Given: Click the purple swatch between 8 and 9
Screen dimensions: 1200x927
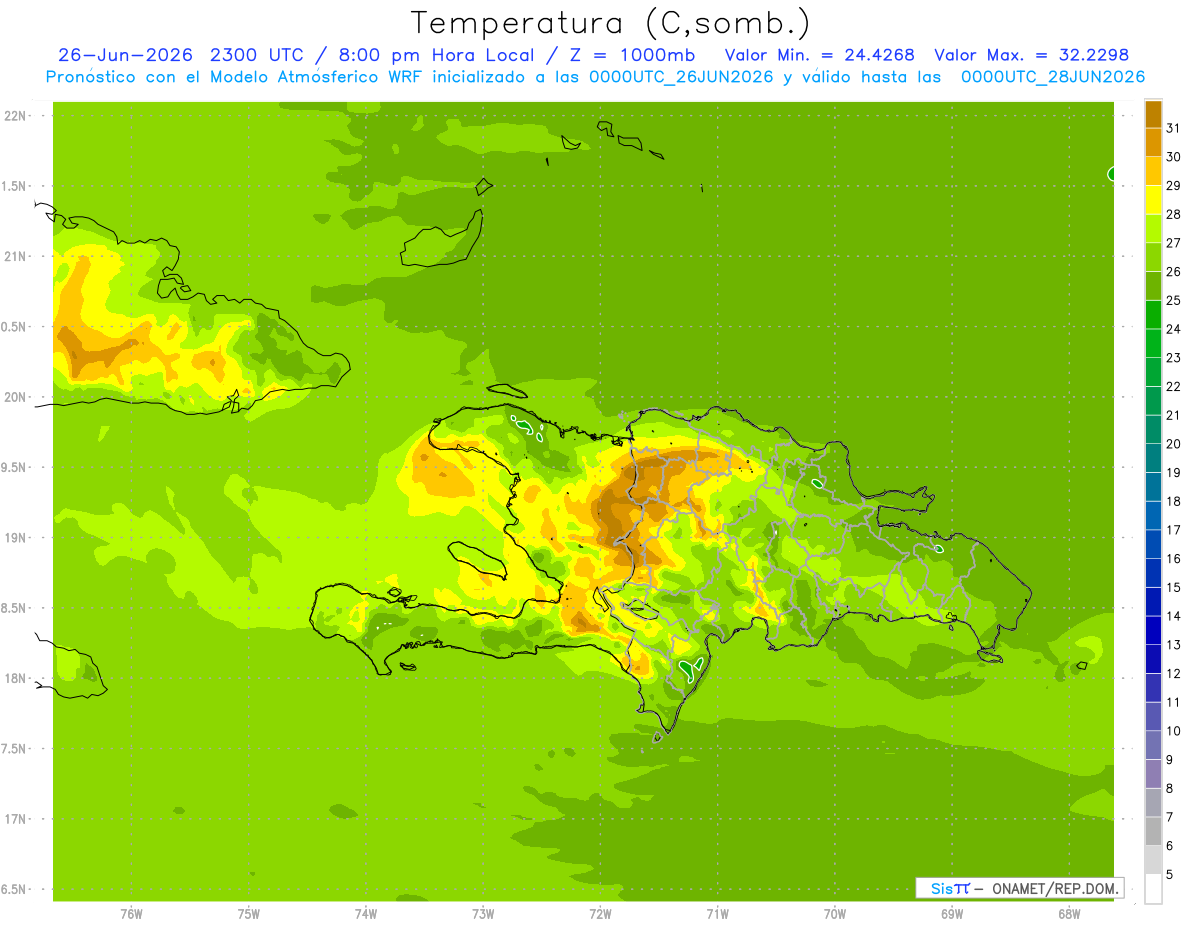Looking at the screenshot, I should [x=1153, y=774].
